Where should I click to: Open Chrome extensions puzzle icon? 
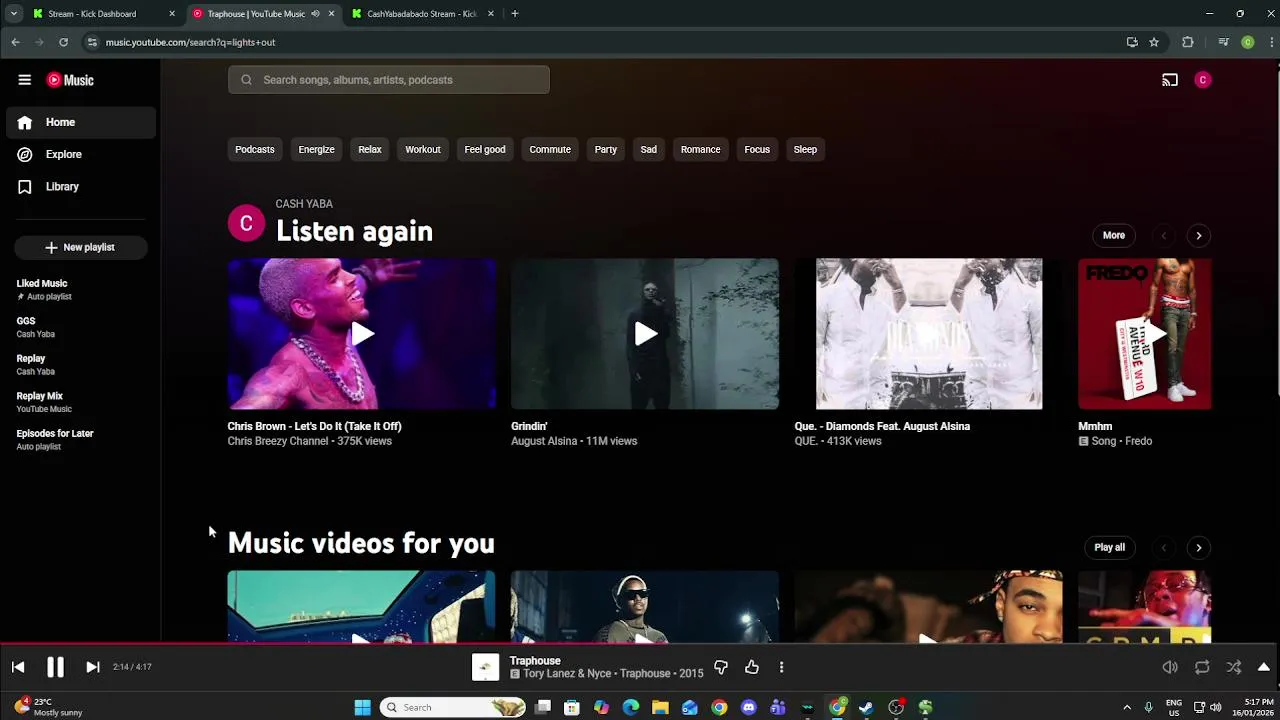click(1188, 42)
